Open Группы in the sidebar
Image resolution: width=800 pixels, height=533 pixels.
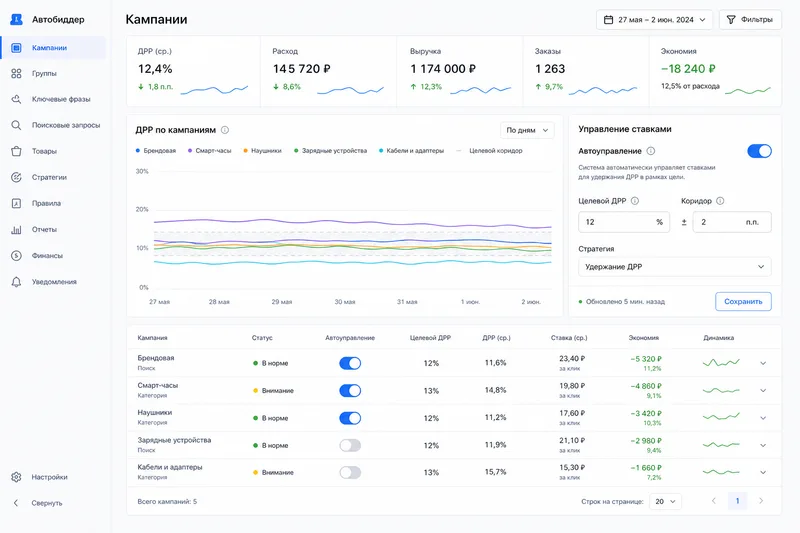point(44,73)
